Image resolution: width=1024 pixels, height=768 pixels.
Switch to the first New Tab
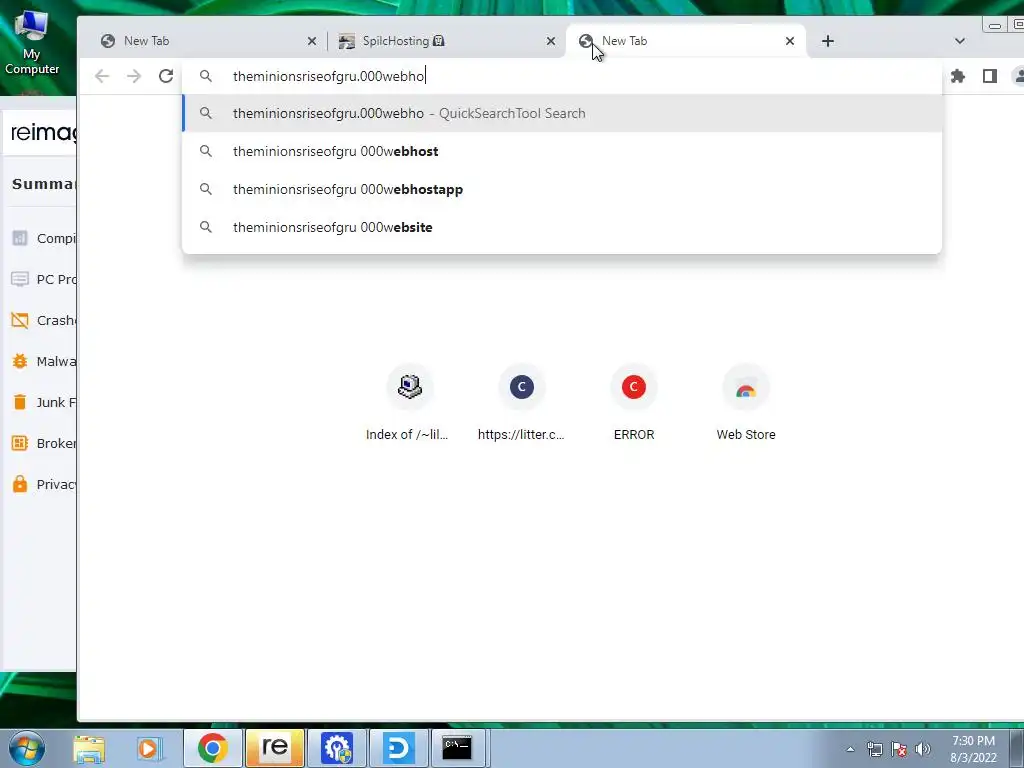click(x=202, y=41)
